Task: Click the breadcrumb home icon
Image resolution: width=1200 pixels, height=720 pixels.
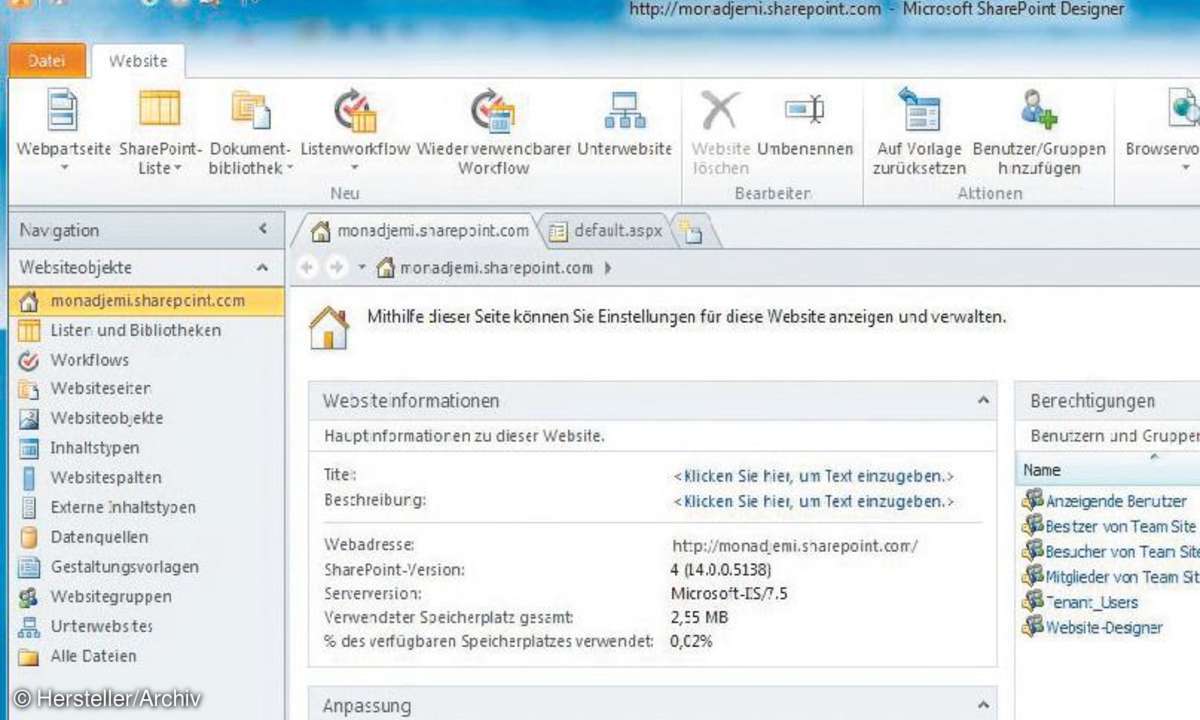Action: pyautogui.click(x=385, y=268)
